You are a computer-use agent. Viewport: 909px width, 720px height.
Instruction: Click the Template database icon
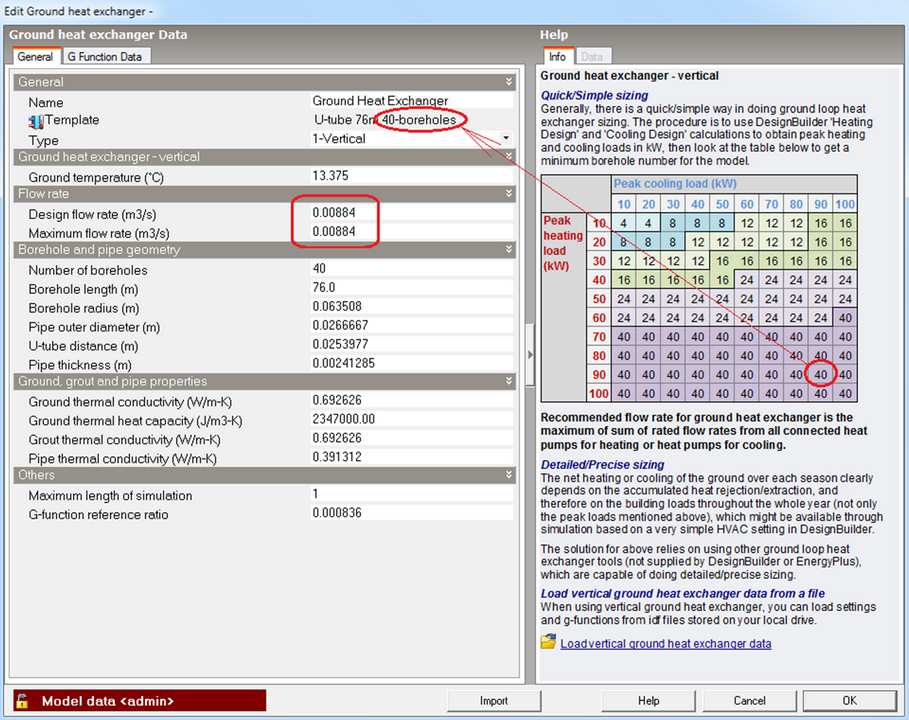coord(36,121)
